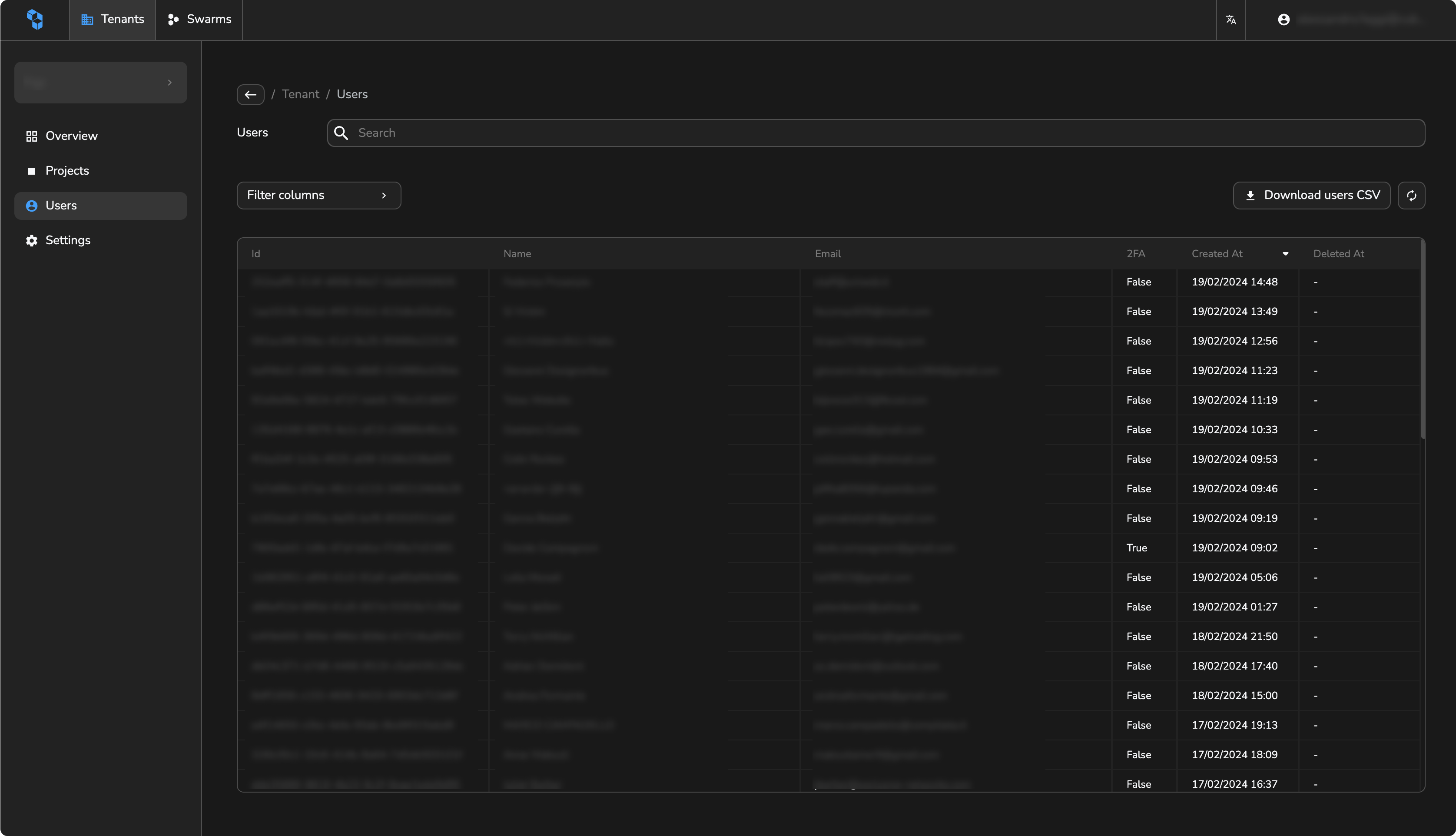The image size is (1456, 836).
Task: Click the Deleted At column header
Action: click(x=1338, y=254)
